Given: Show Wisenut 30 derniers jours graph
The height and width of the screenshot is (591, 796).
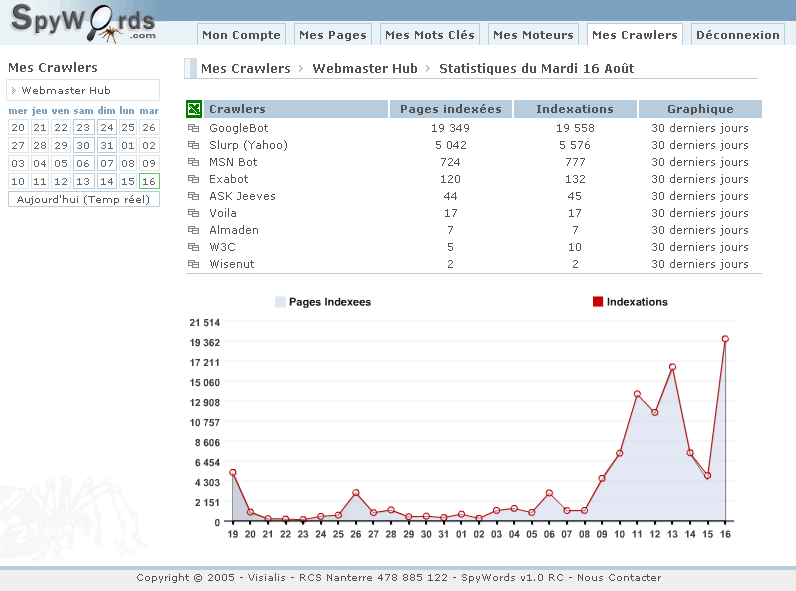Looking at the screenshot, I should tap(700, 264).
